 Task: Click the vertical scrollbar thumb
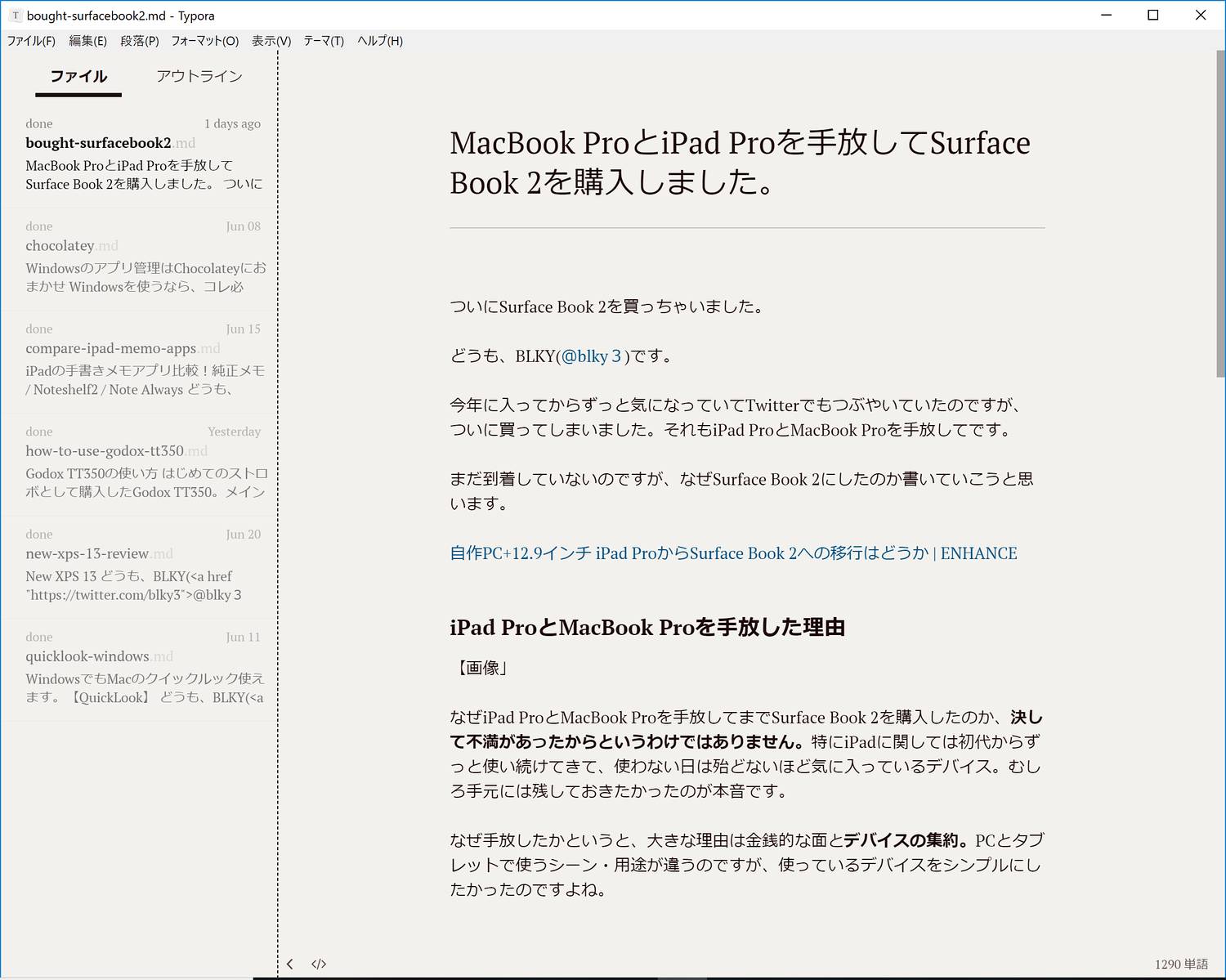point(1220,213)
